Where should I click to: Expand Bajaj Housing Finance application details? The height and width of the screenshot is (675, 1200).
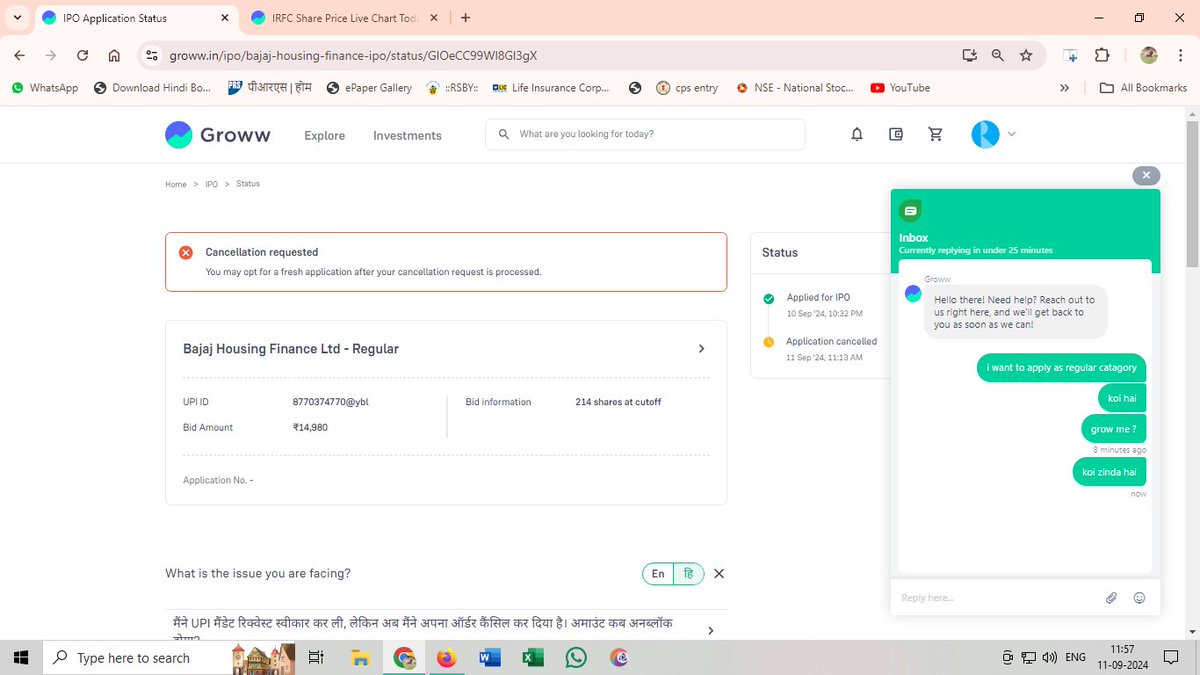[701, 349]
